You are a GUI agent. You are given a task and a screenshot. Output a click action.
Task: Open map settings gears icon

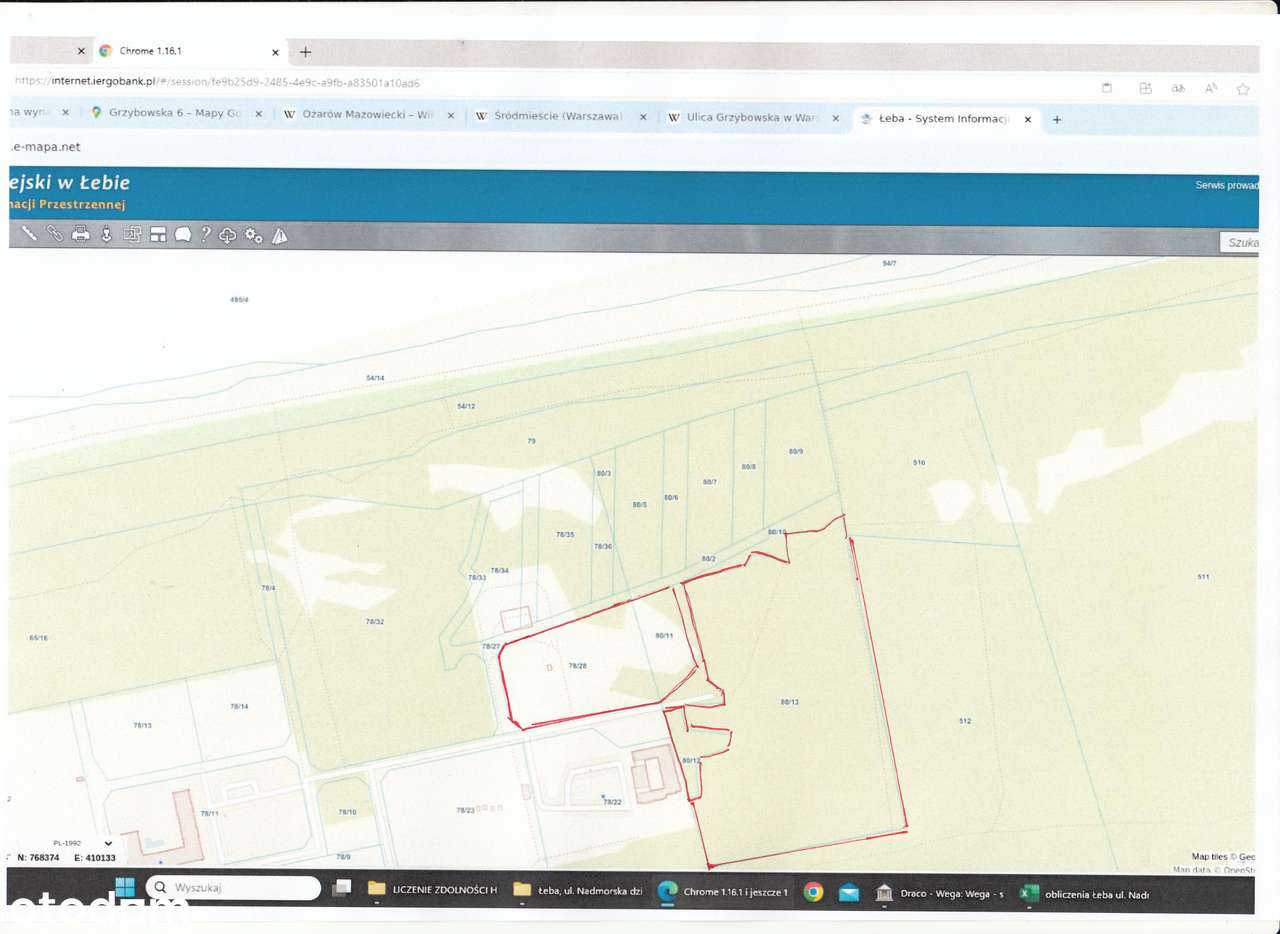click(254, 235)
